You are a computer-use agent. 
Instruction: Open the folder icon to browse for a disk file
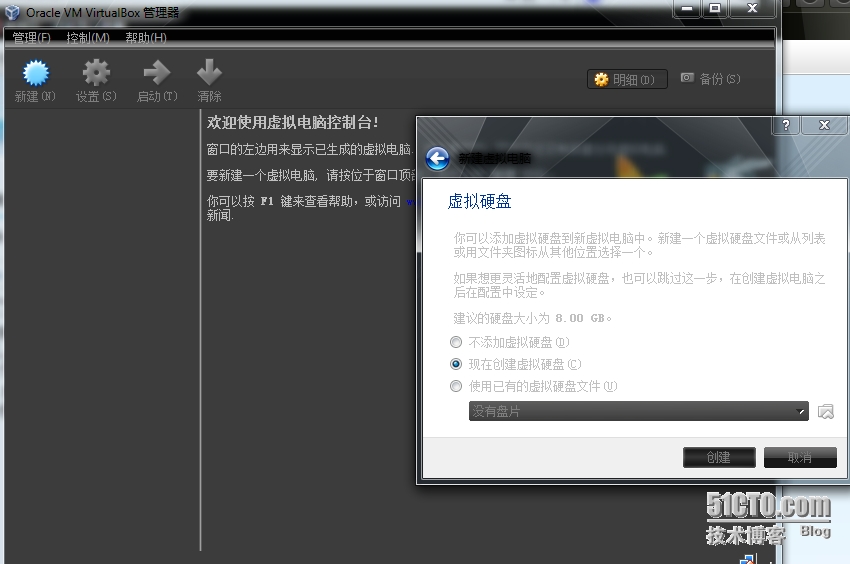(x=826, y=412)
